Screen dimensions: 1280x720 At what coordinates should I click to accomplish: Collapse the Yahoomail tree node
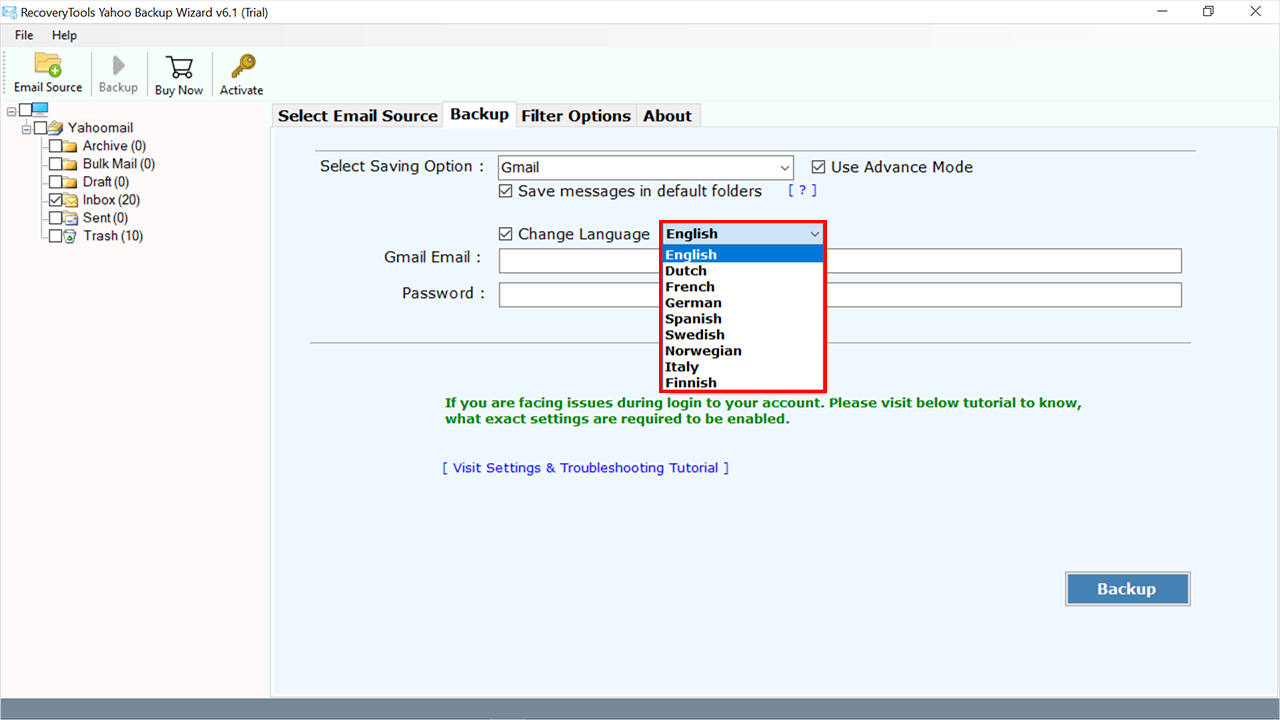27,128
